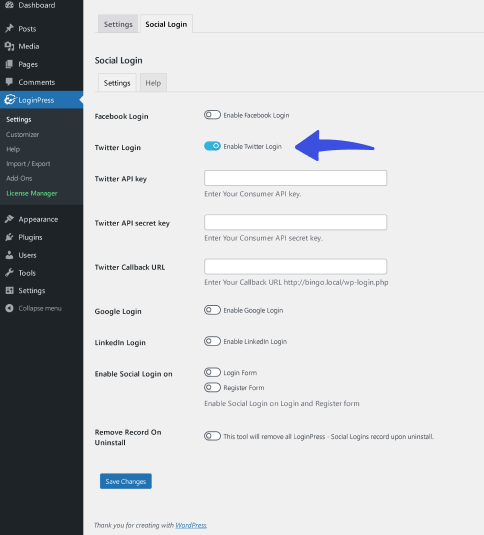The image size is (484, 535).
Task: Click the Pages icon in sidebar
Action: click(x=9, y=64)
